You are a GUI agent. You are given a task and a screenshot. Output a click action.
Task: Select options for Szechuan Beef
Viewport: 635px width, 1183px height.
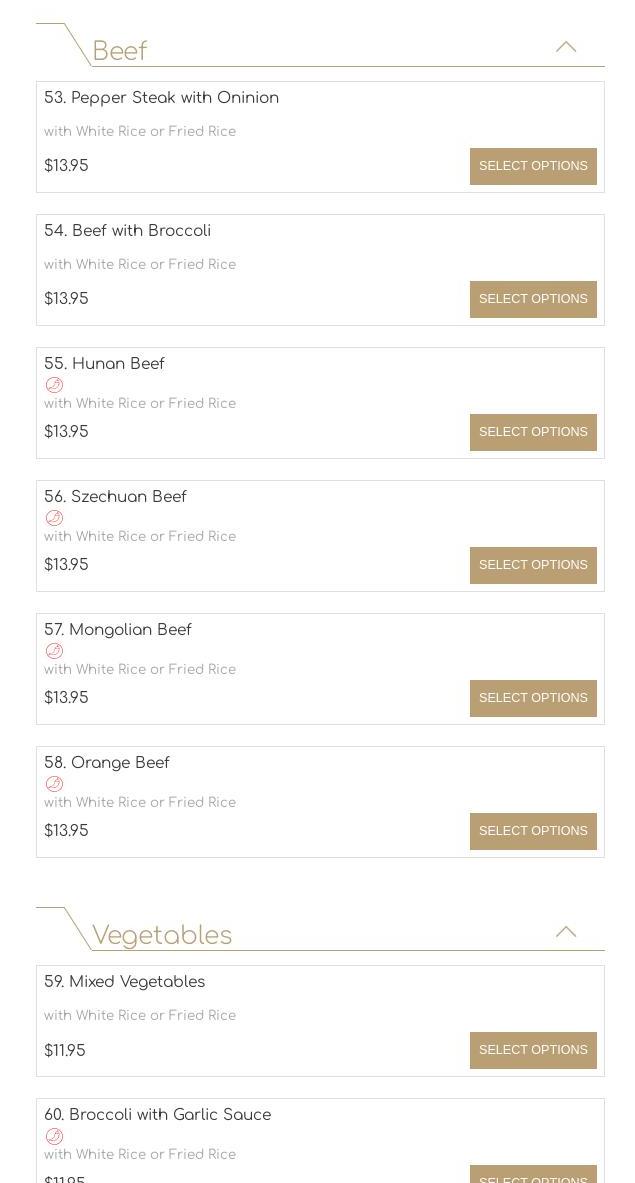tap(533, 565)
